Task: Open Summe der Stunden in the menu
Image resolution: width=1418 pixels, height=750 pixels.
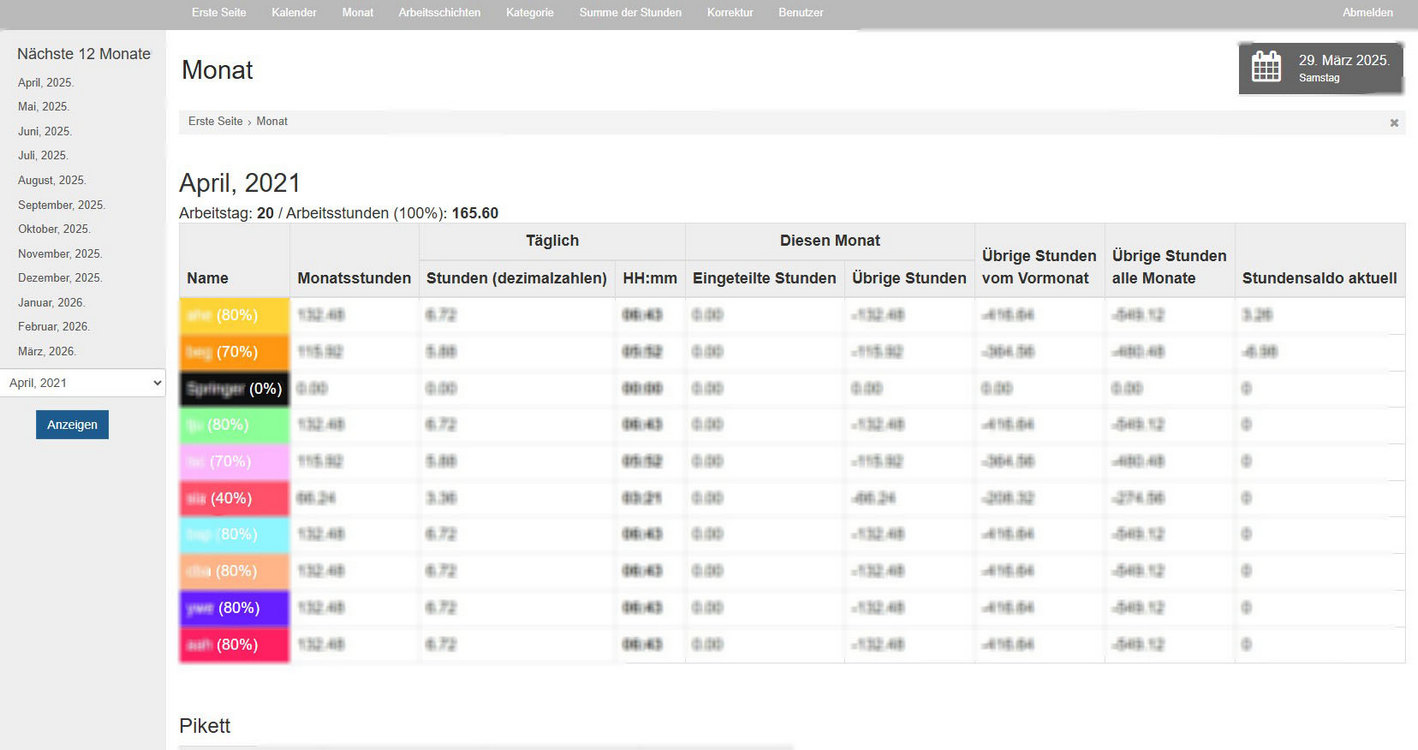Action: (630, 13)
